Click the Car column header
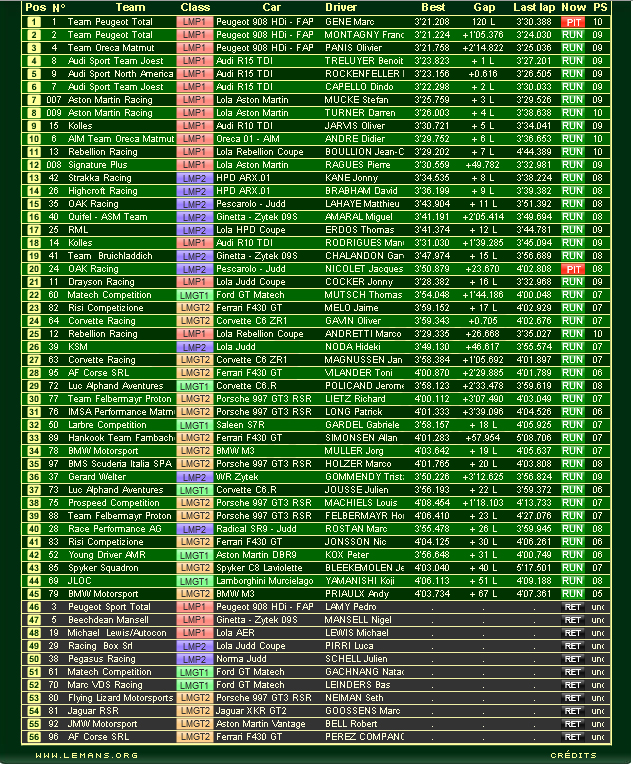 click(271, 7)
